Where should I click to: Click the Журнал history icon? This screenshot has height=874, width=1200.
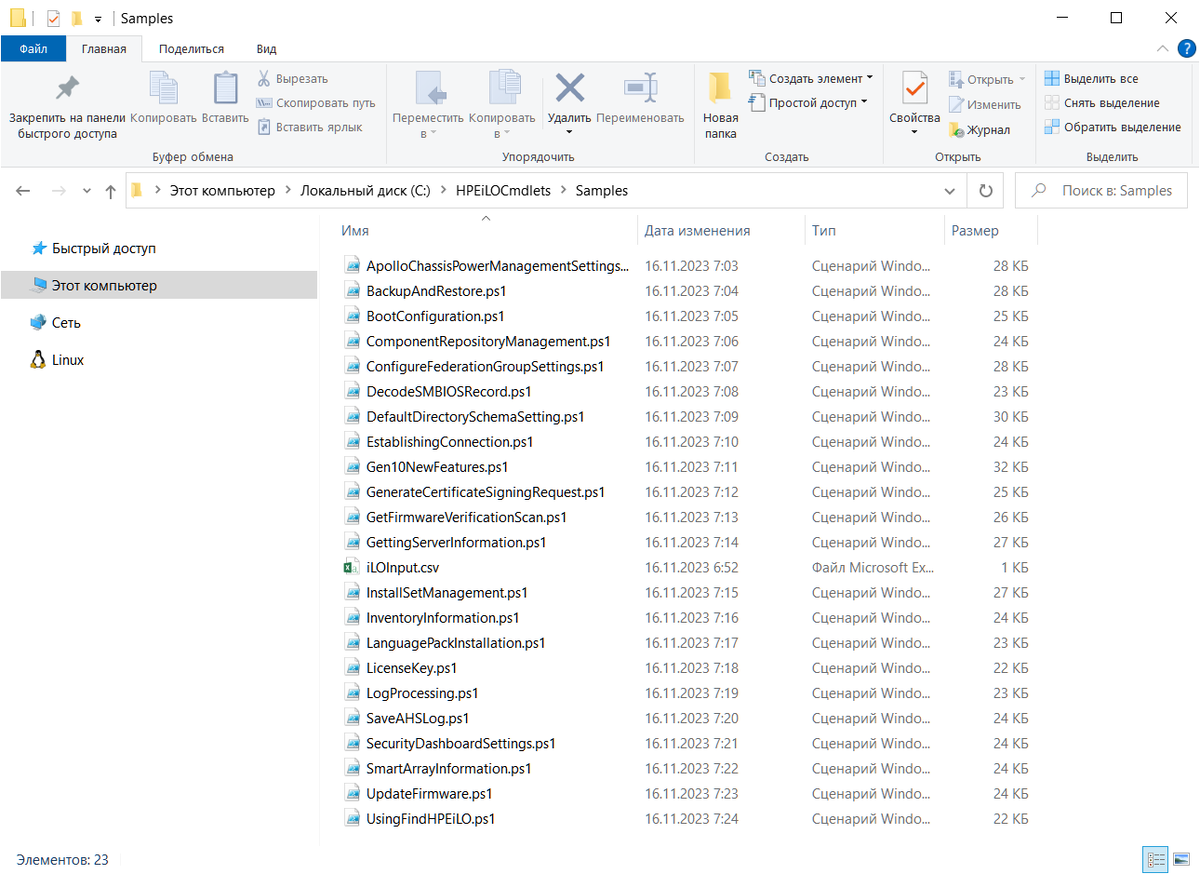click(957, 130)
